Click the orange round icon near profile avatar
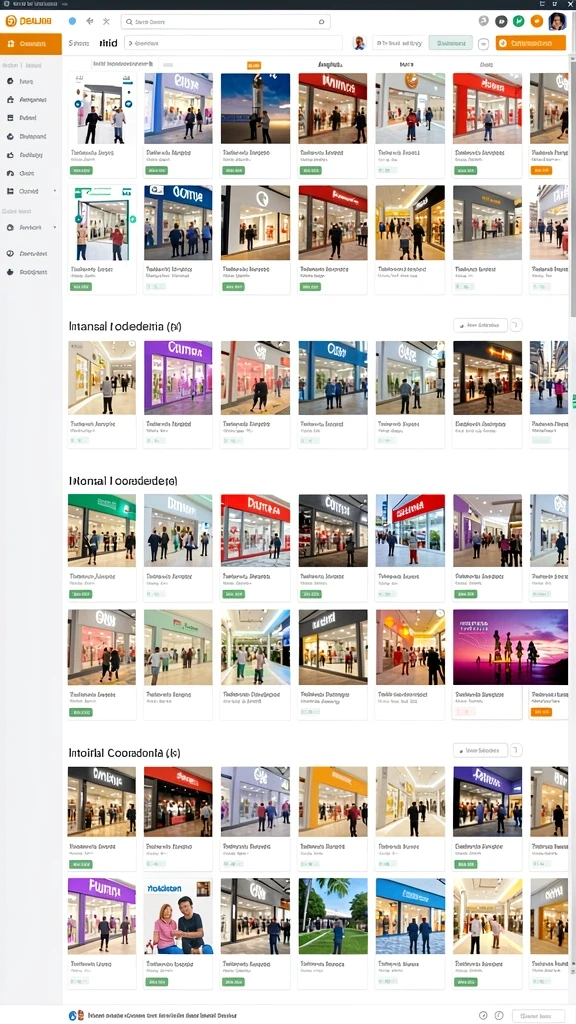The image size is (576, 1024). point(537,22)
